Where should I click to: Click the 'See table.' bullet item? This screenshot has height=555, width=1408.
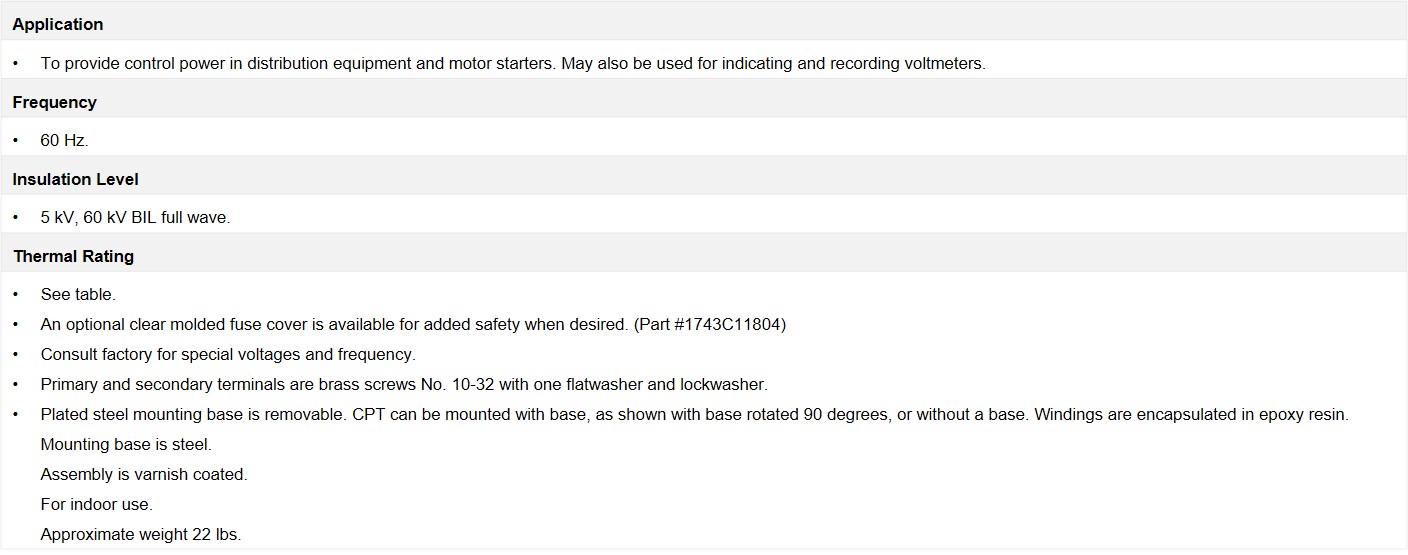click(x=78, y=294)
